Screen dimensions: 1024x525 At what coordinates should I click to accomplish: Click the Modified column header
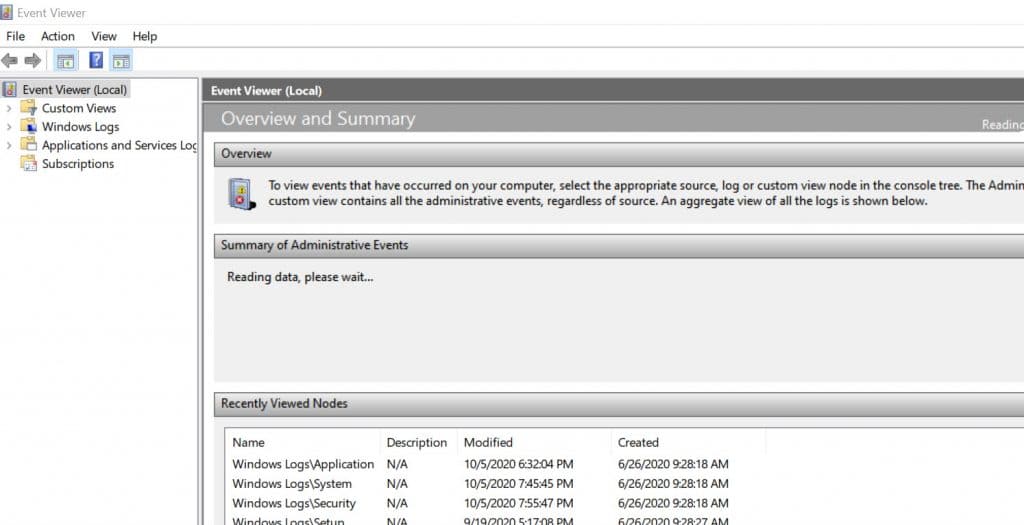click(x=488, y=442)
